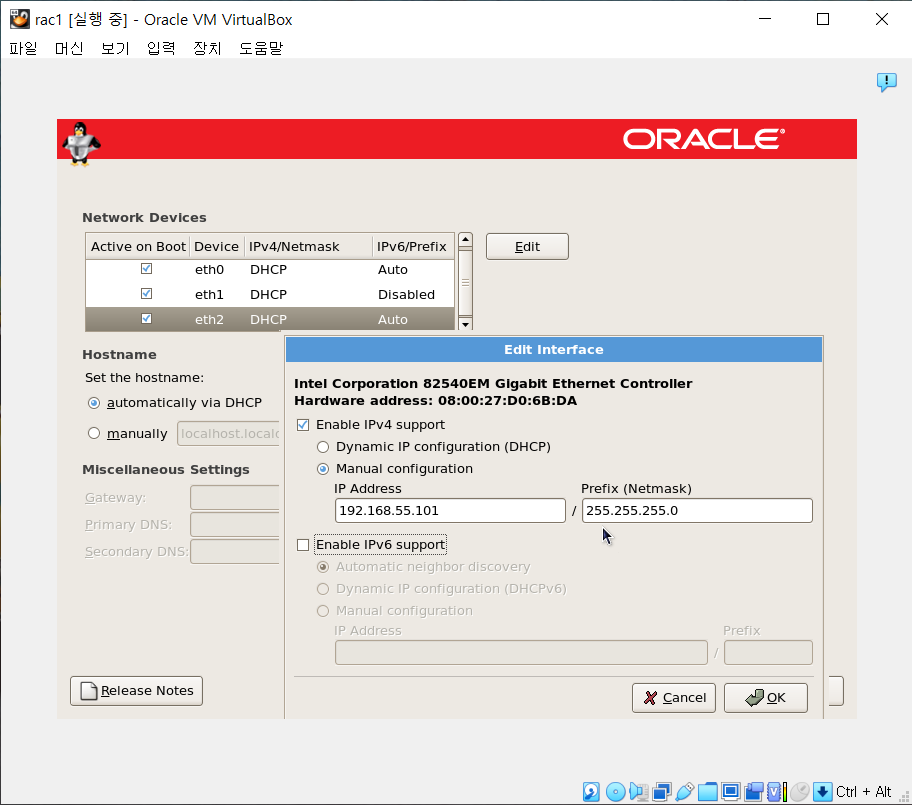912x805 pixels.
Task: Click the Edit network device button
Action: coord(527,247)
